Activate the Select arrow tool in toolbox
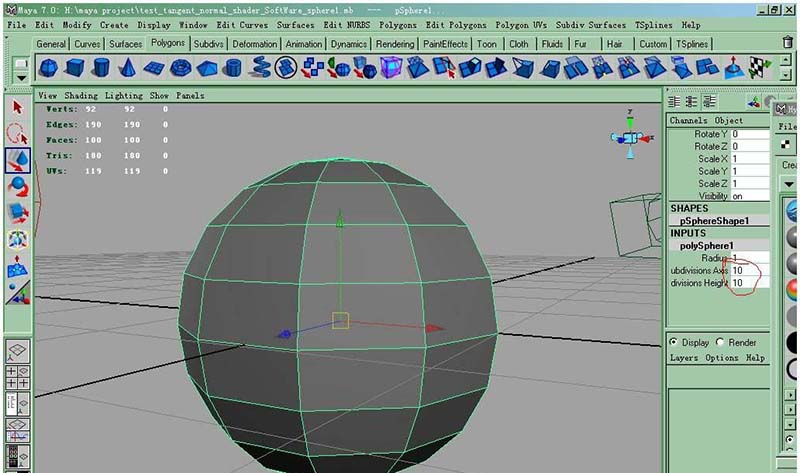Screen dimensions: 800x473 pyautogui.click(x=18, y=108)
